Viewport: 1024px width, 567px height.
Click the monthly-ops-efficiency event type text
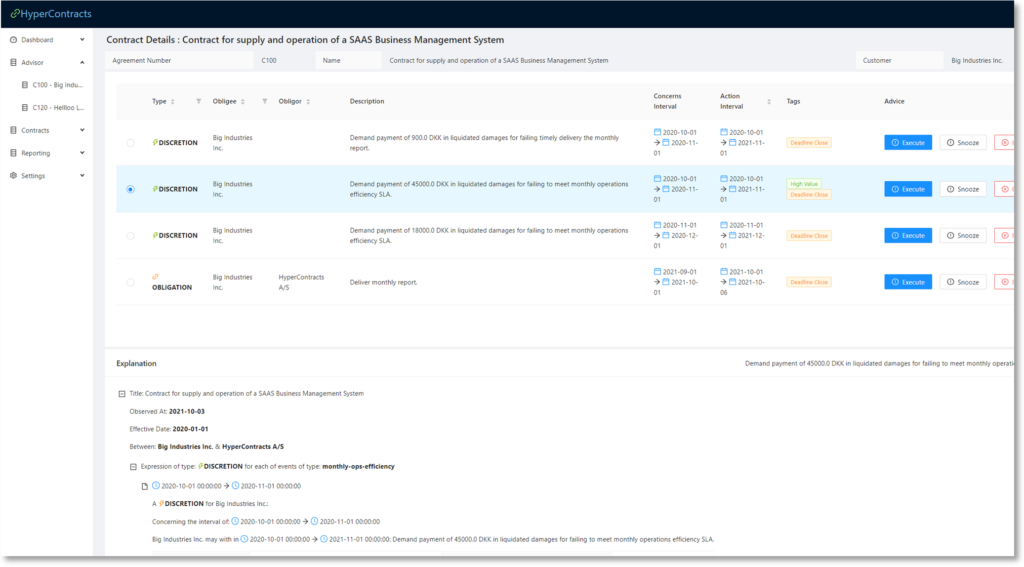359,466
